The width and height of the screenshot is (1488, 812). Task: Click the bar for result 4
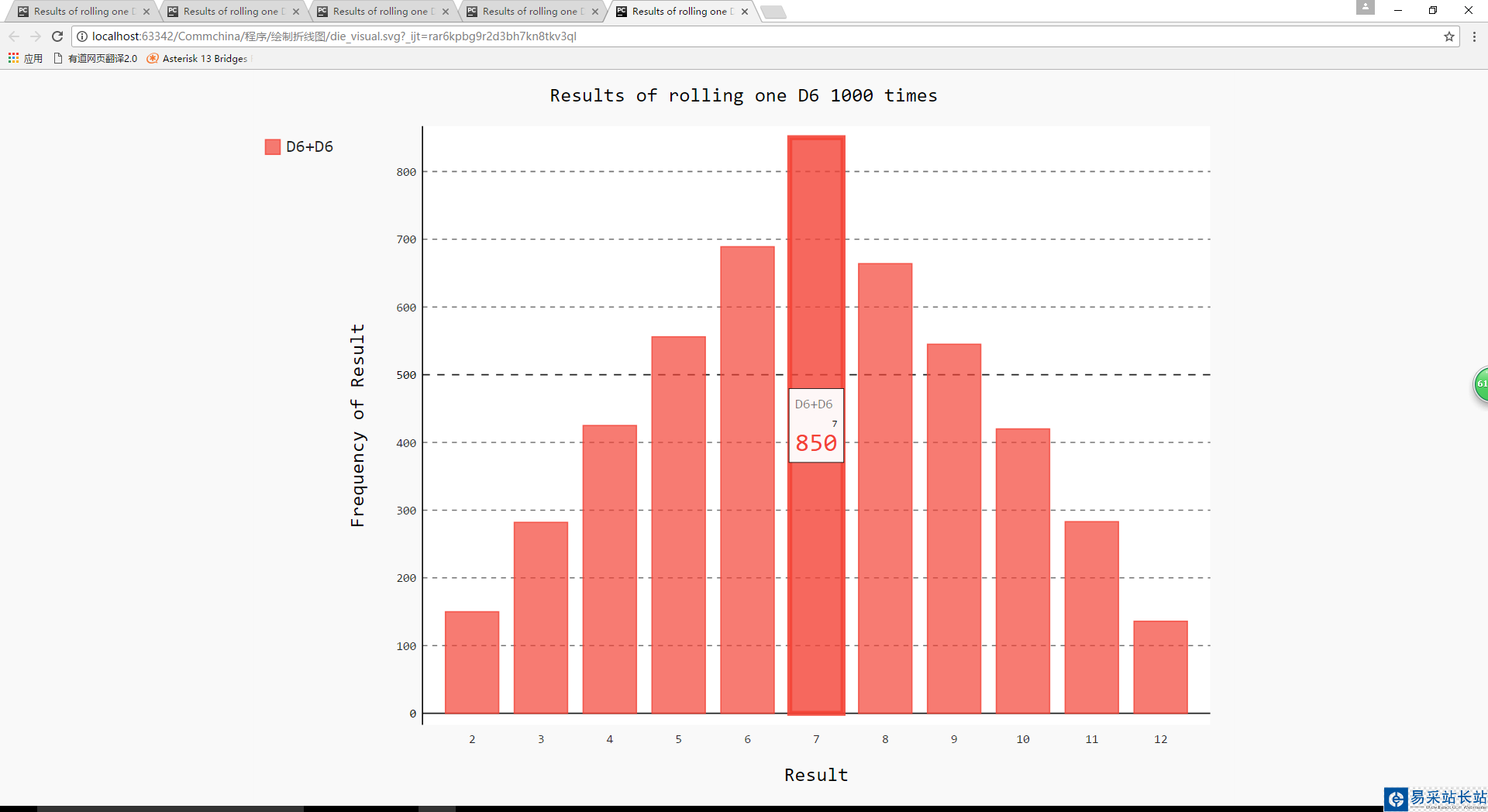(x=610, y=569)
